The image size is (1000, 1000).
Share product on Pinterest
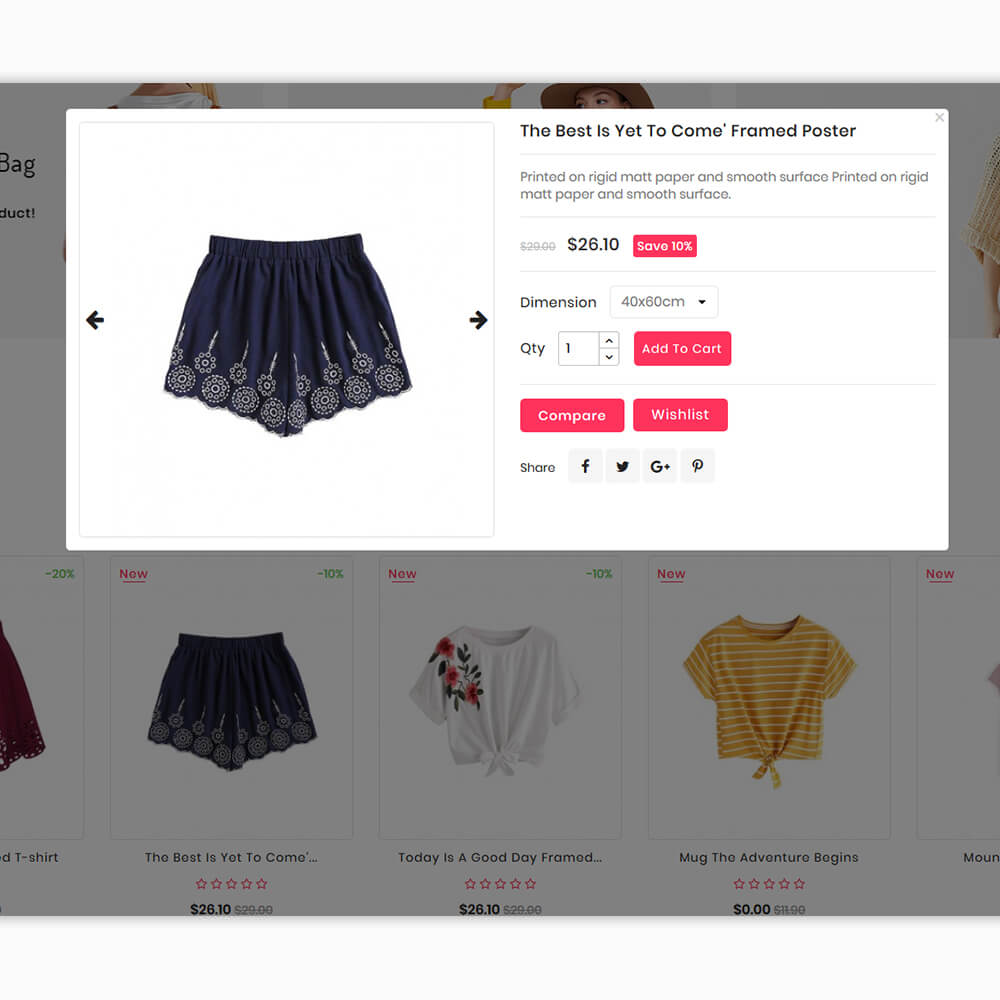[698, 466]
